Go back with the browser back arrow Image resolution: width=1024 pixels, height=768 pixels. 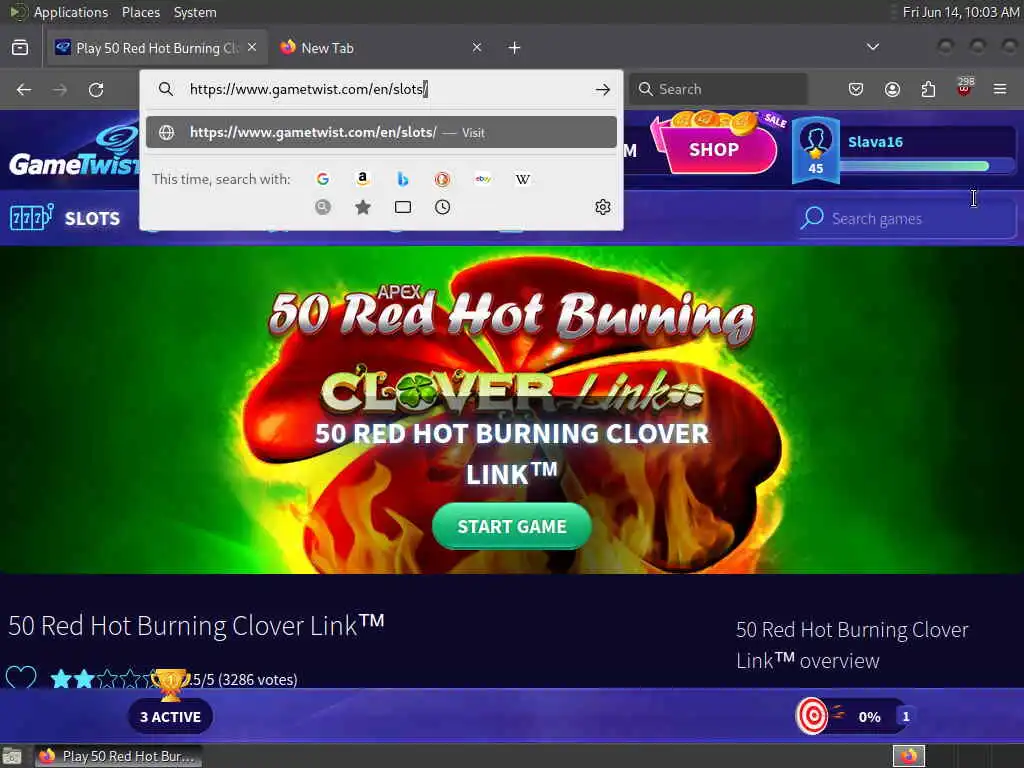click(x=24, y=89)
